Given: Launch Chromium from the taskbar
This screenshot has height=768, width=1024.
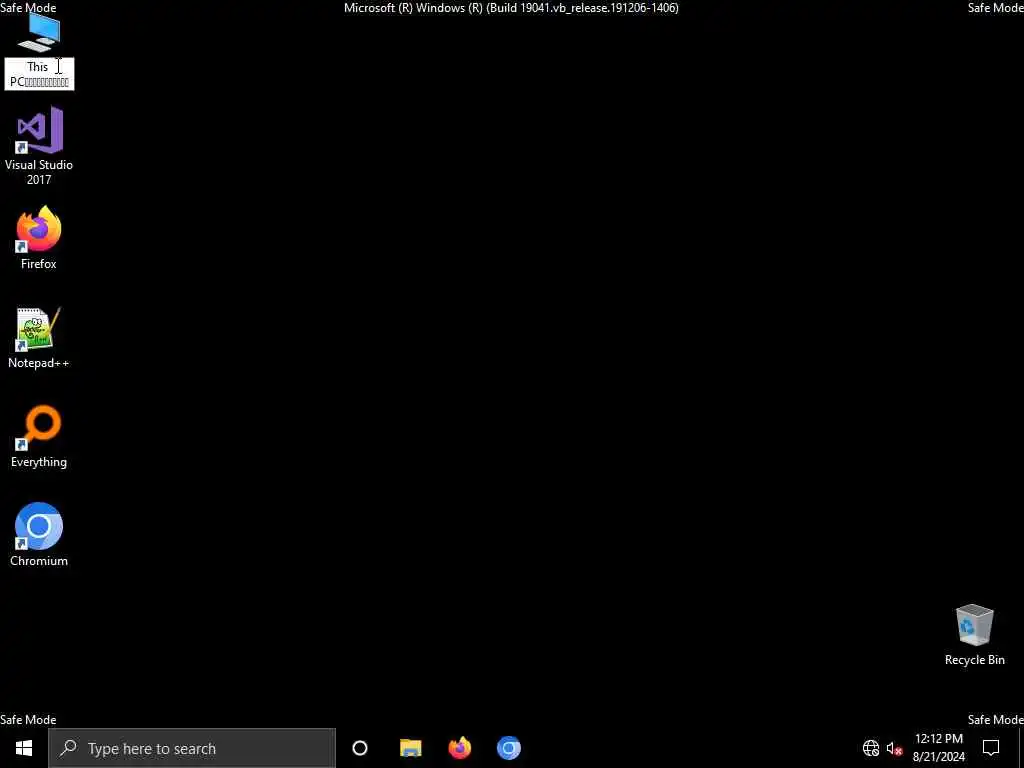Looking at the screenshot, I should coord(509,748).
